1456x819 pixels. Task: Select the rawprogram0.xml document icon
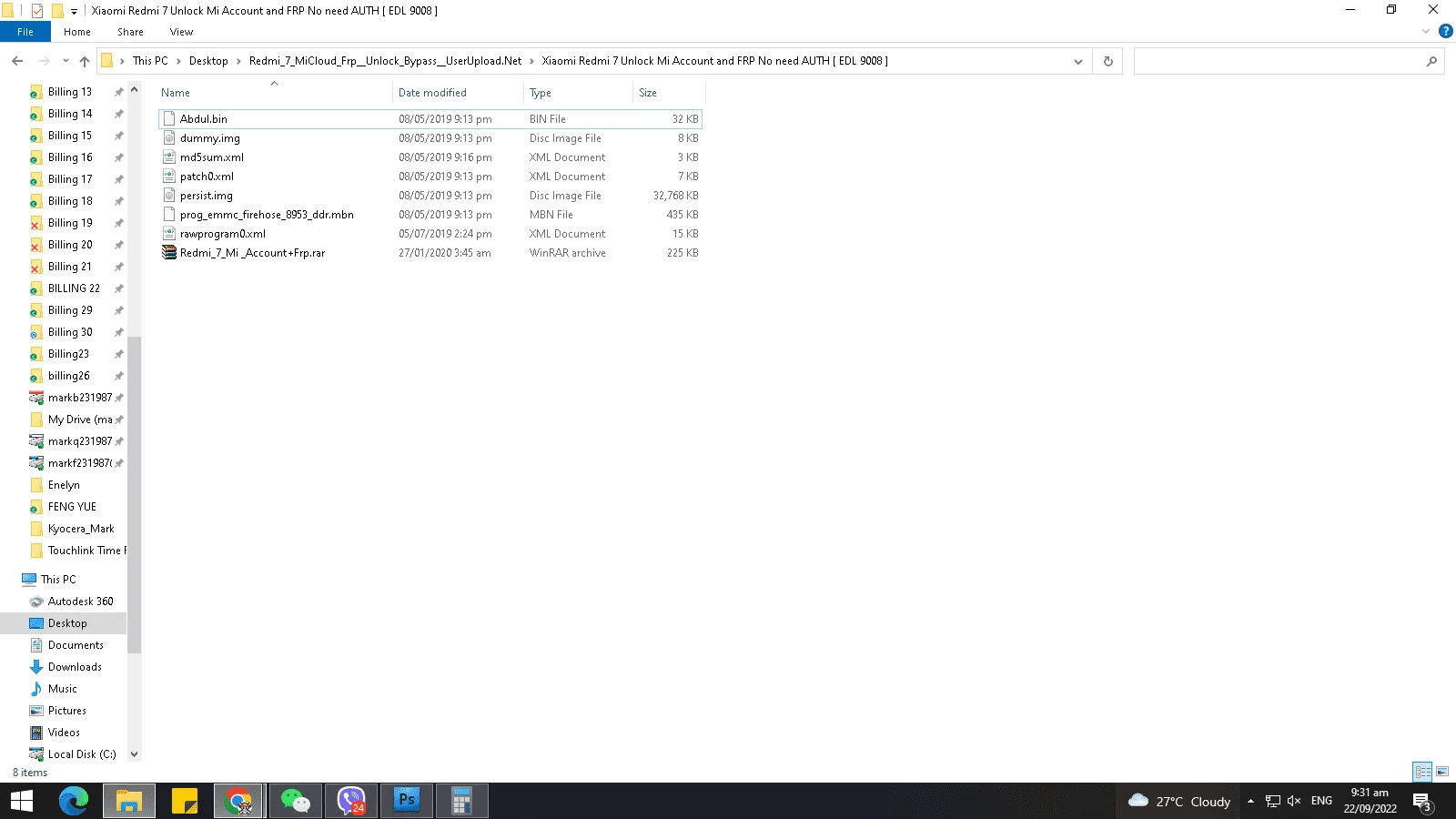[169, 234]
